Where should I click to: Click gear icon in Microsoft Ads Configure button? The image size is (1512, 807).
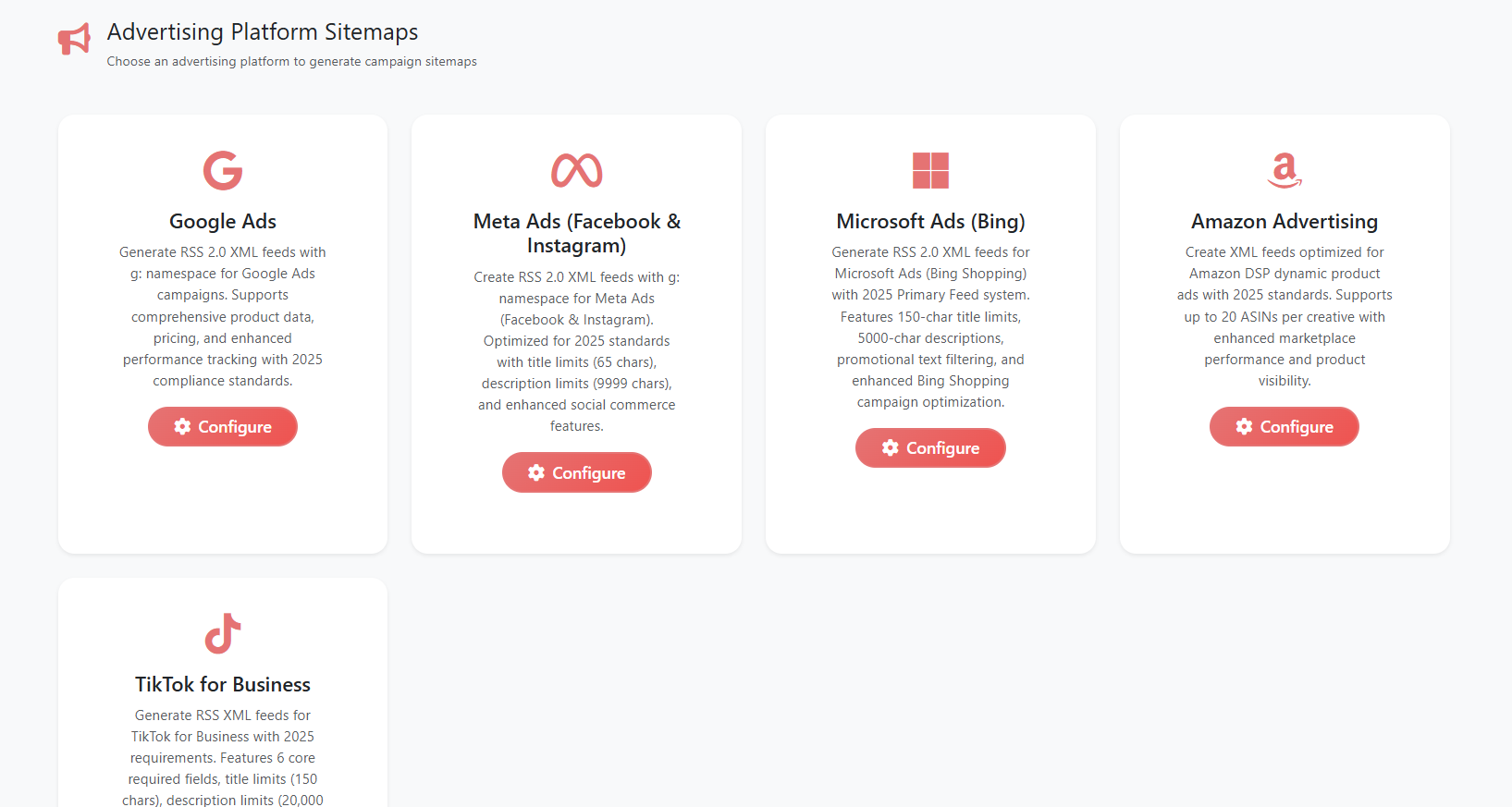point(891,447)
